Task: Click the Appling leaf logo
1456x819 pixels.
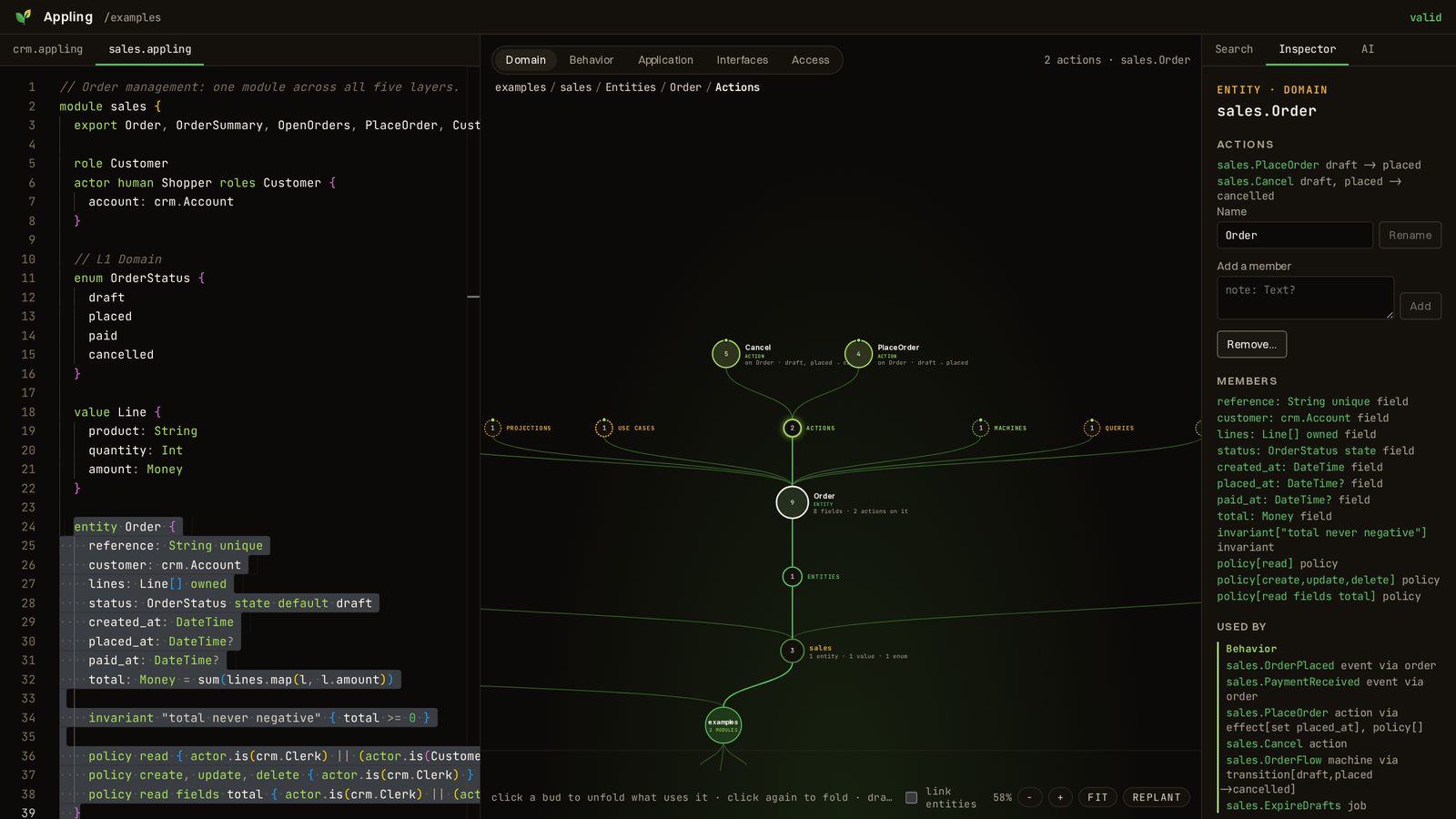Action: (24, 16)
